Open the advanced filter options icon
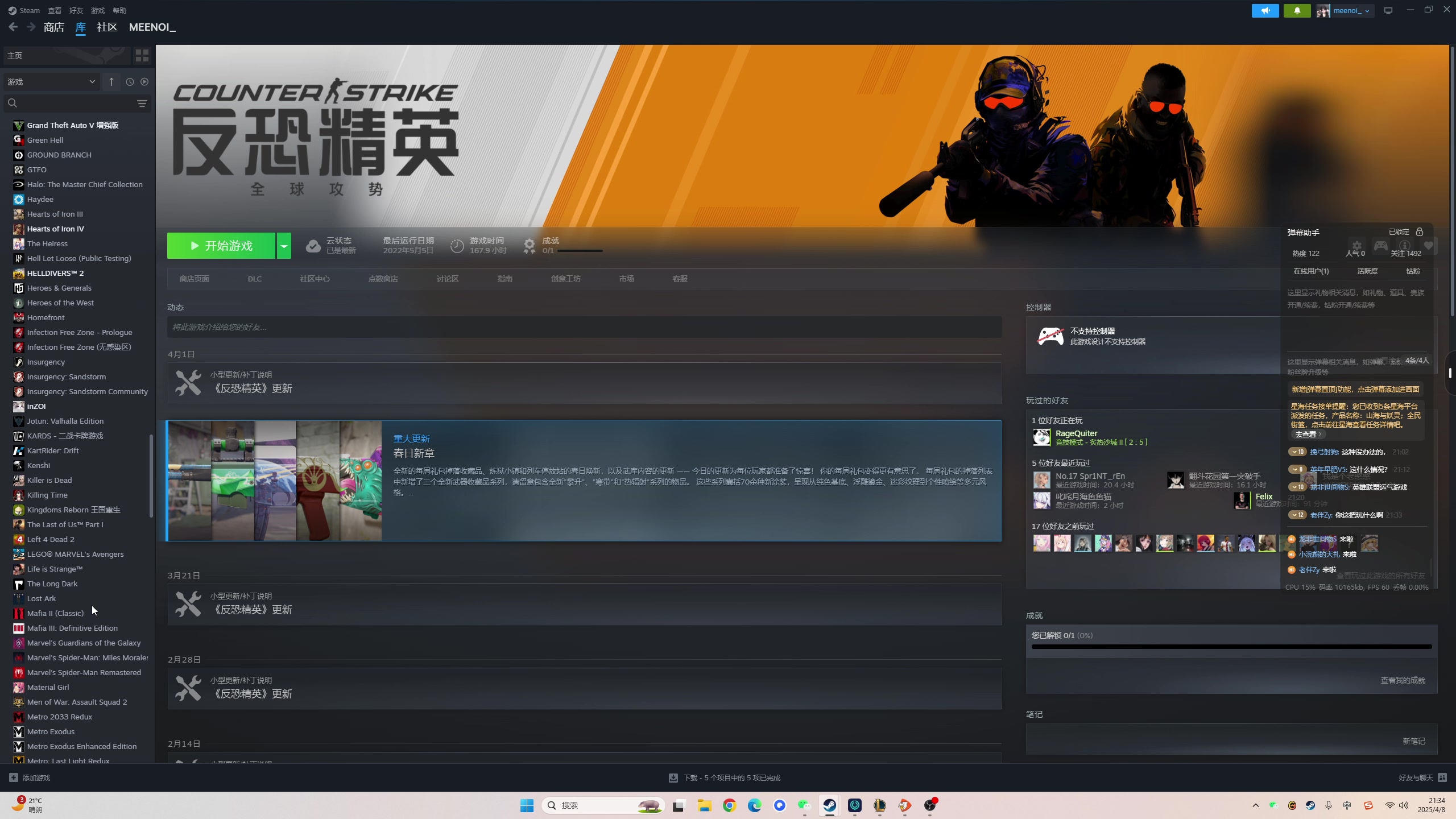 tap(142, 103)
